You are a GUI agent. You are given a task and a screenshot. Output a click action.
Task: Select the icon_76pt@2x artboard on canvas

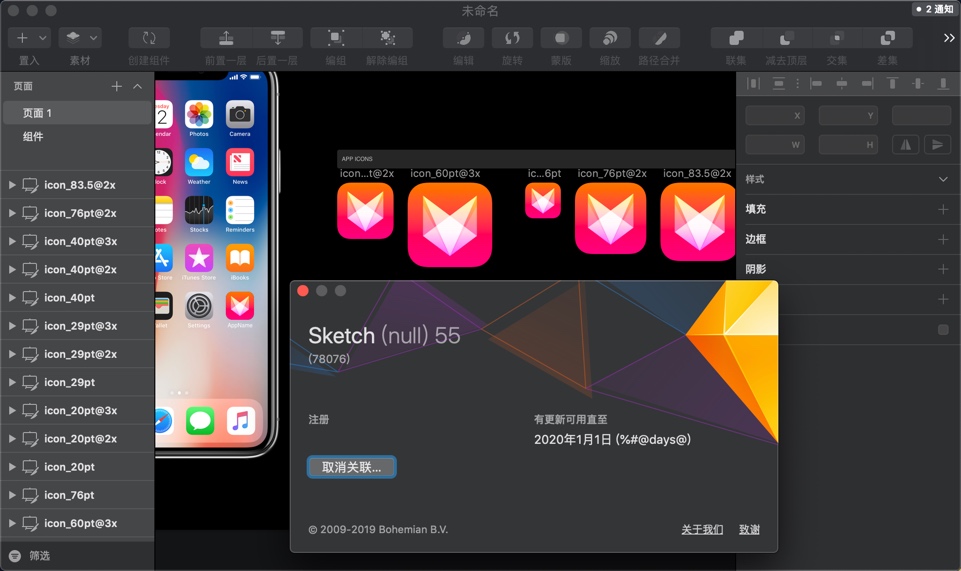point(610,218)
